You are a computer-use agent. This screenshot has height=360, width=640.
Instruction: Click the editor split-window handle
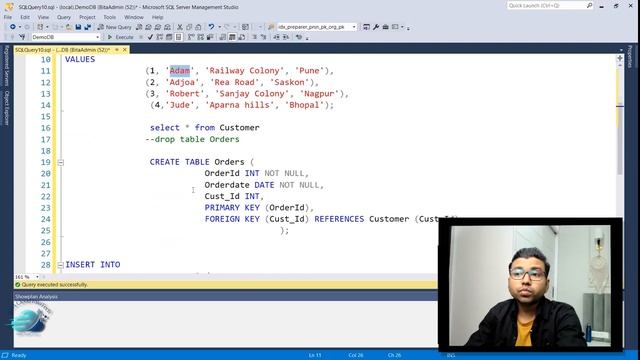620,58
